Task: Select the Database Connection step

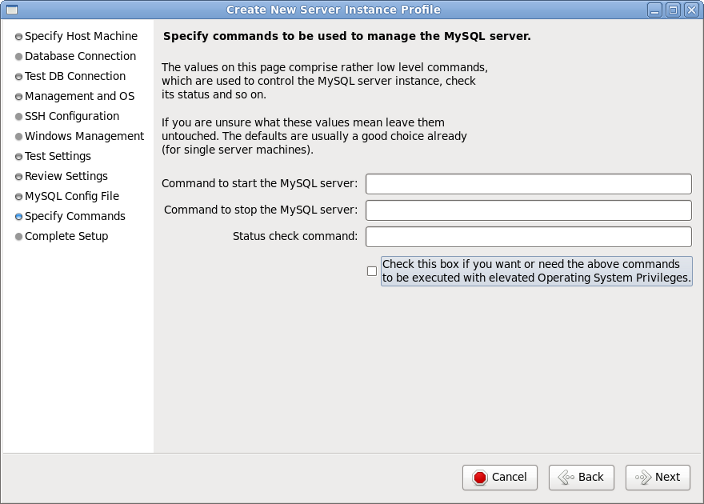Action: click(x=80, y=56)
